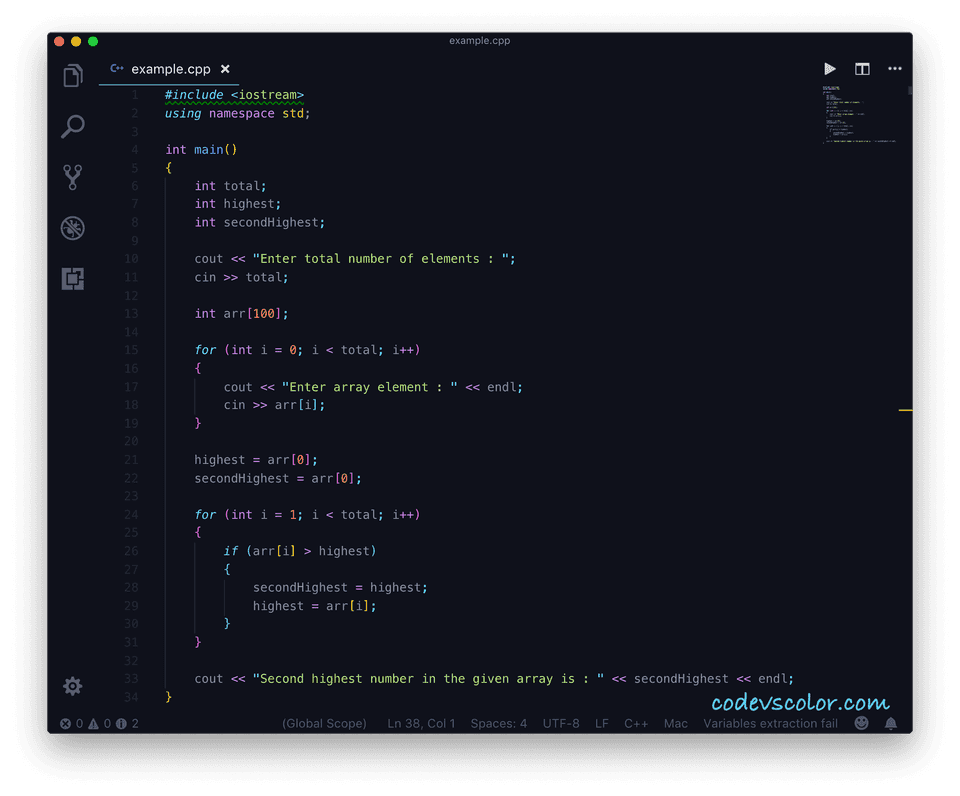Image resolution: width=960 pixels, height=796 pixels.
Task: Run the C++ file with the play icon
Action: 830,68
